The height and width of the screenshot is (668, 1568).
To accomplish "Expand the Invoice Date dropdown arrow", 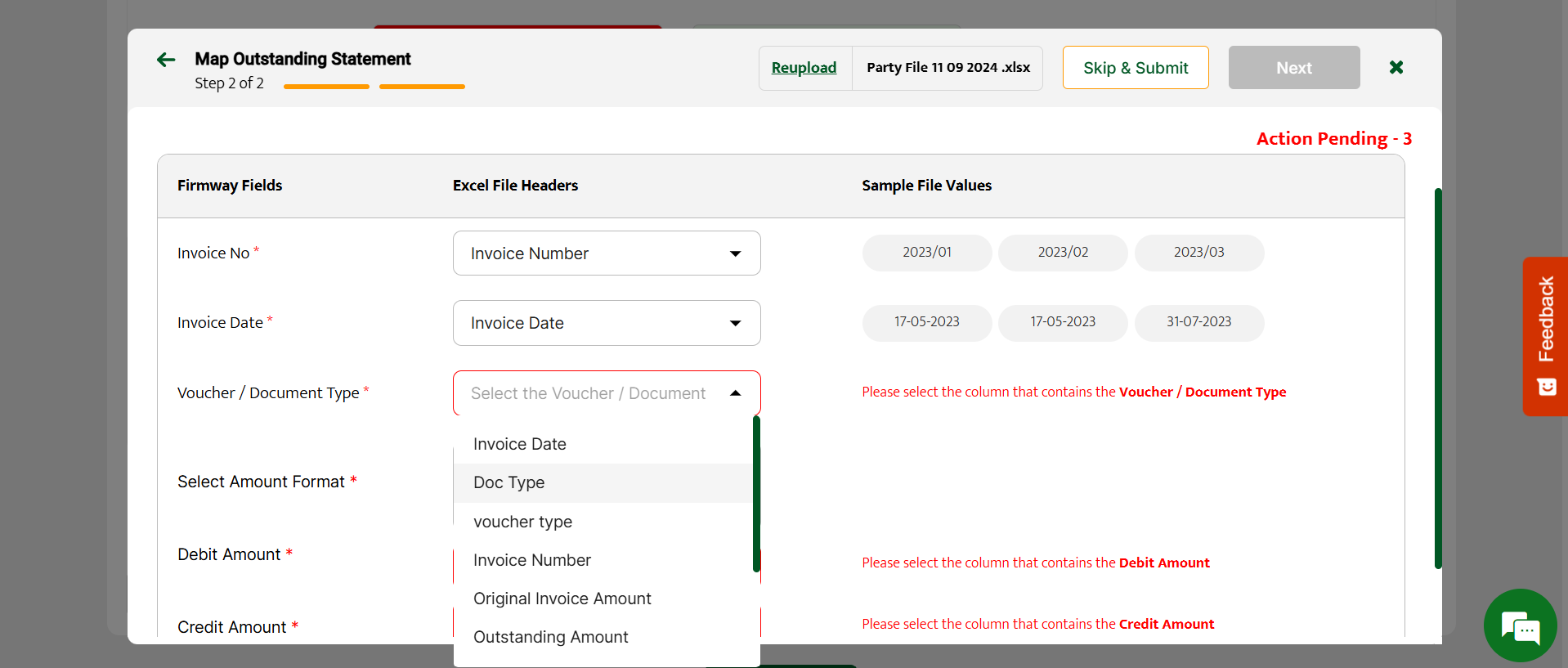I will (735, 323).
